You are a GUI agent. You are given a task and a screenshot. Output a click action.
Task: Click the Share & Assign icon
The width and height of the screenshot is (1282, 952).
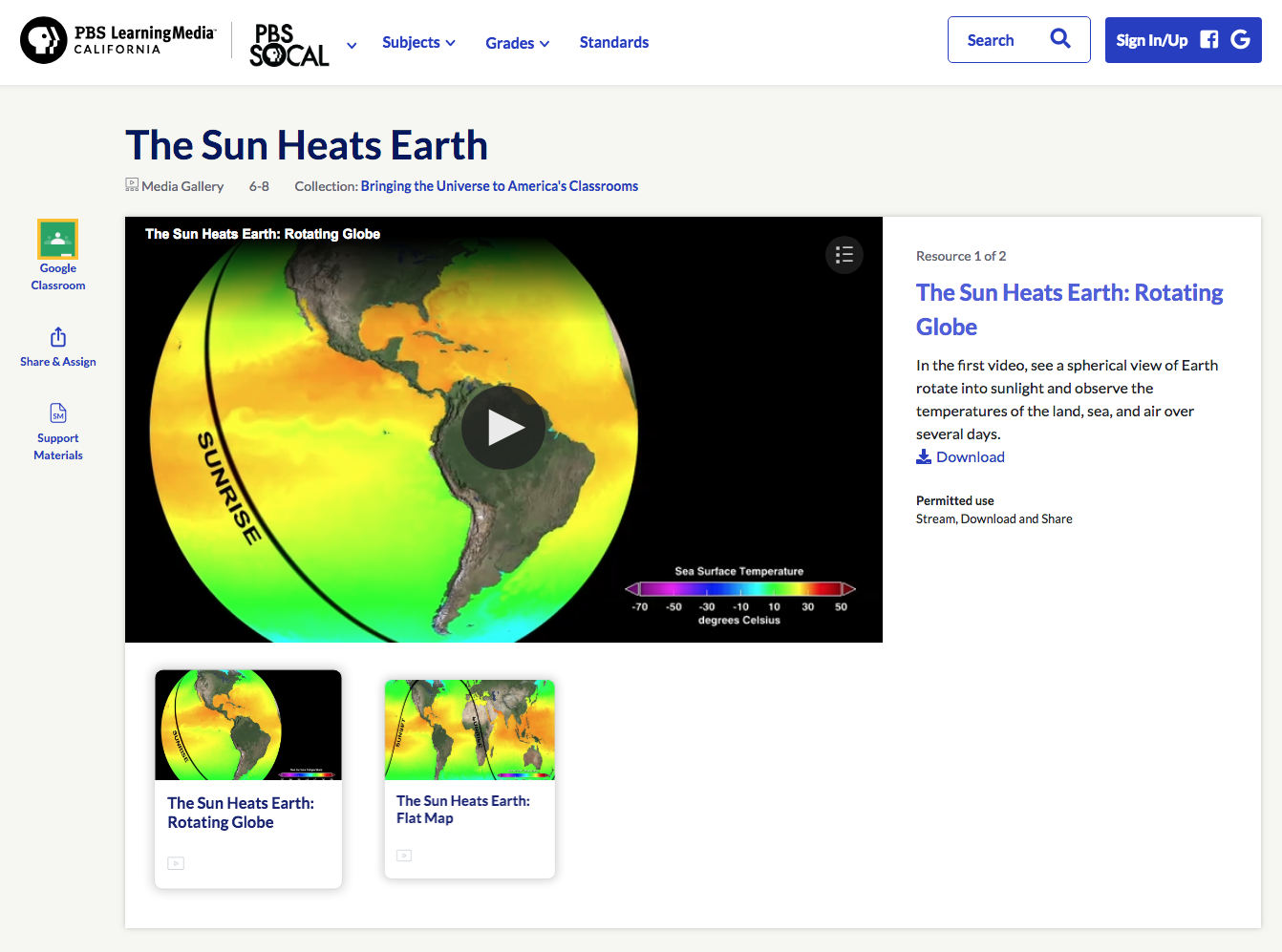point(57,336)
